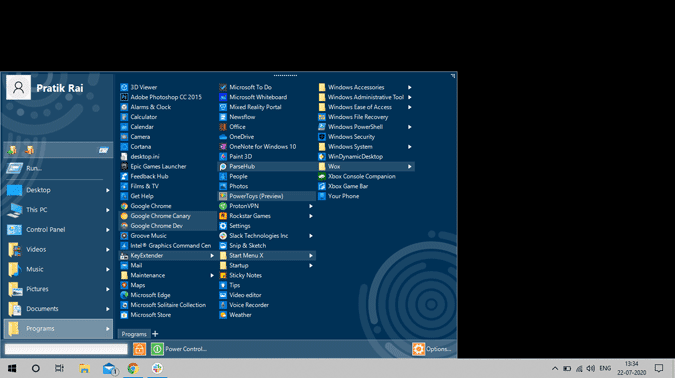
Task: Open the Pictures menu entry
Action: tap(58, 289)
